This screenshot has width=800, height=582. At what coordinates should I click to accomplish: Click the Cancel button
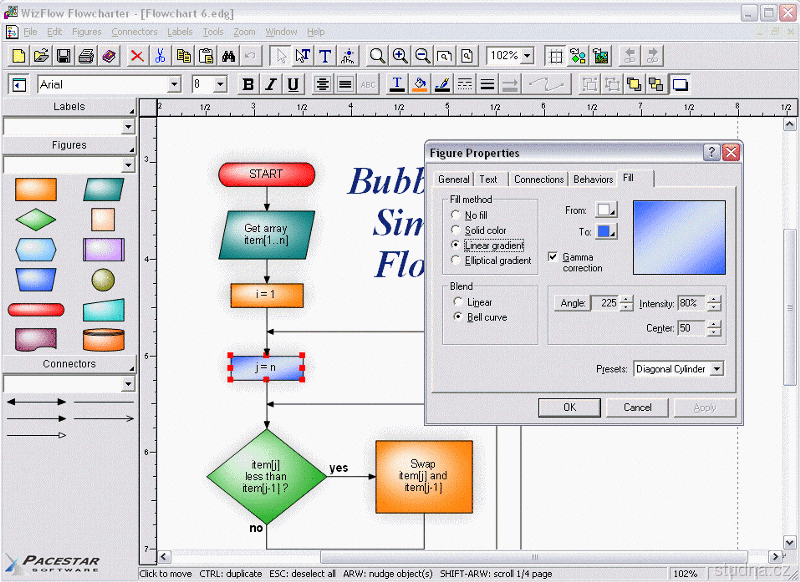(637, 407)
